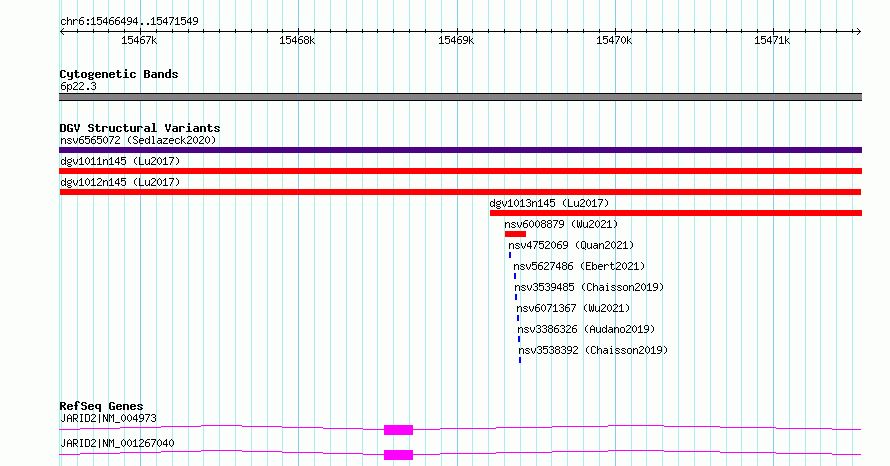Click the nsv6565072 (Sedlazeck2020) label

tap(138, 140)
